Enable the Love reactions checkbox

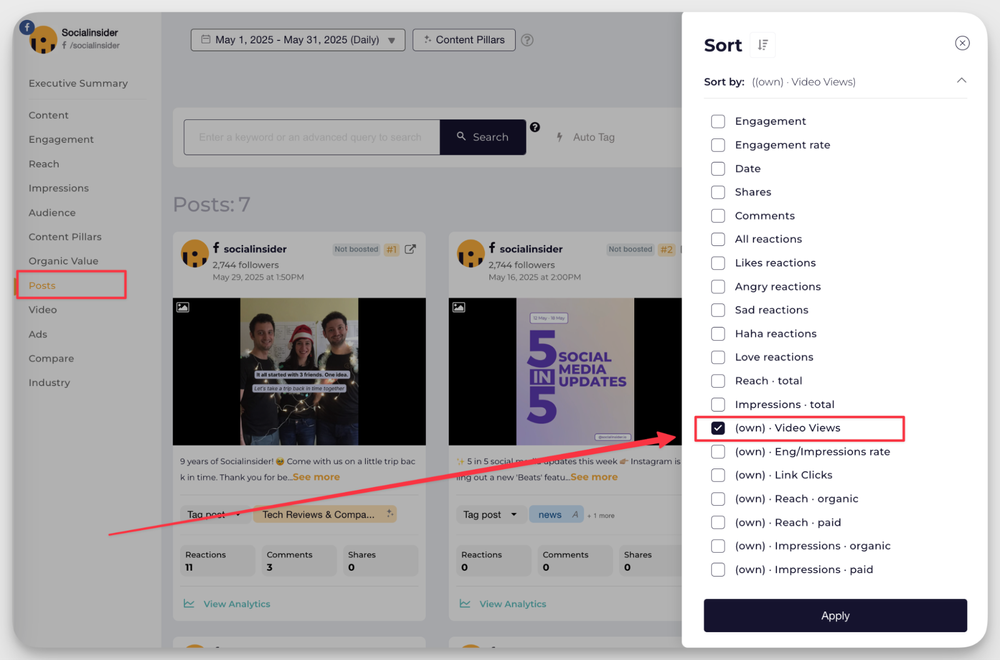click(718, 357)
